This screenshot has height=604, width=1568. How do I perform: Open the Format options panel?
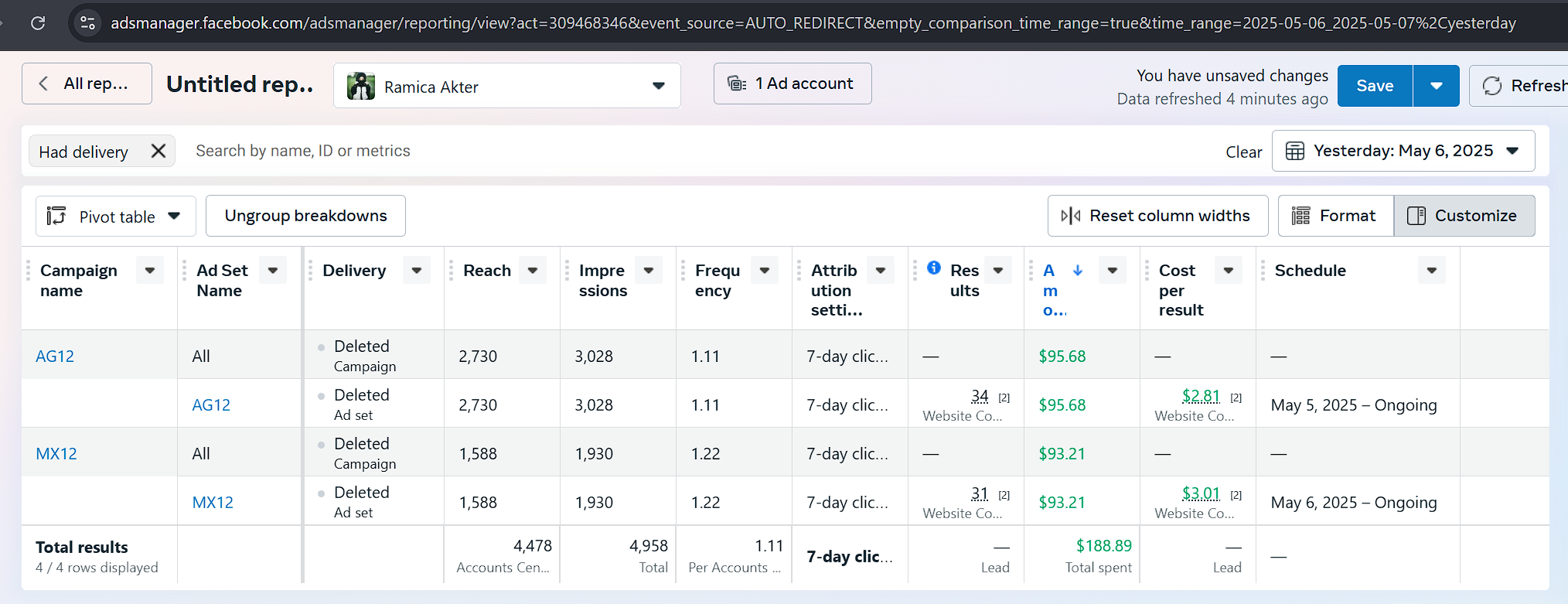pos(1335,216)
